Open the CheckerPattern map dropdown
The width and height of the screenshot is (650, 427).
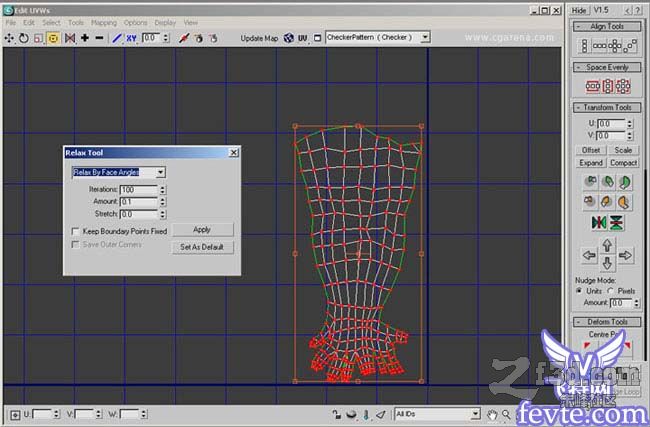pyautogui.click(x=425, y=37)
